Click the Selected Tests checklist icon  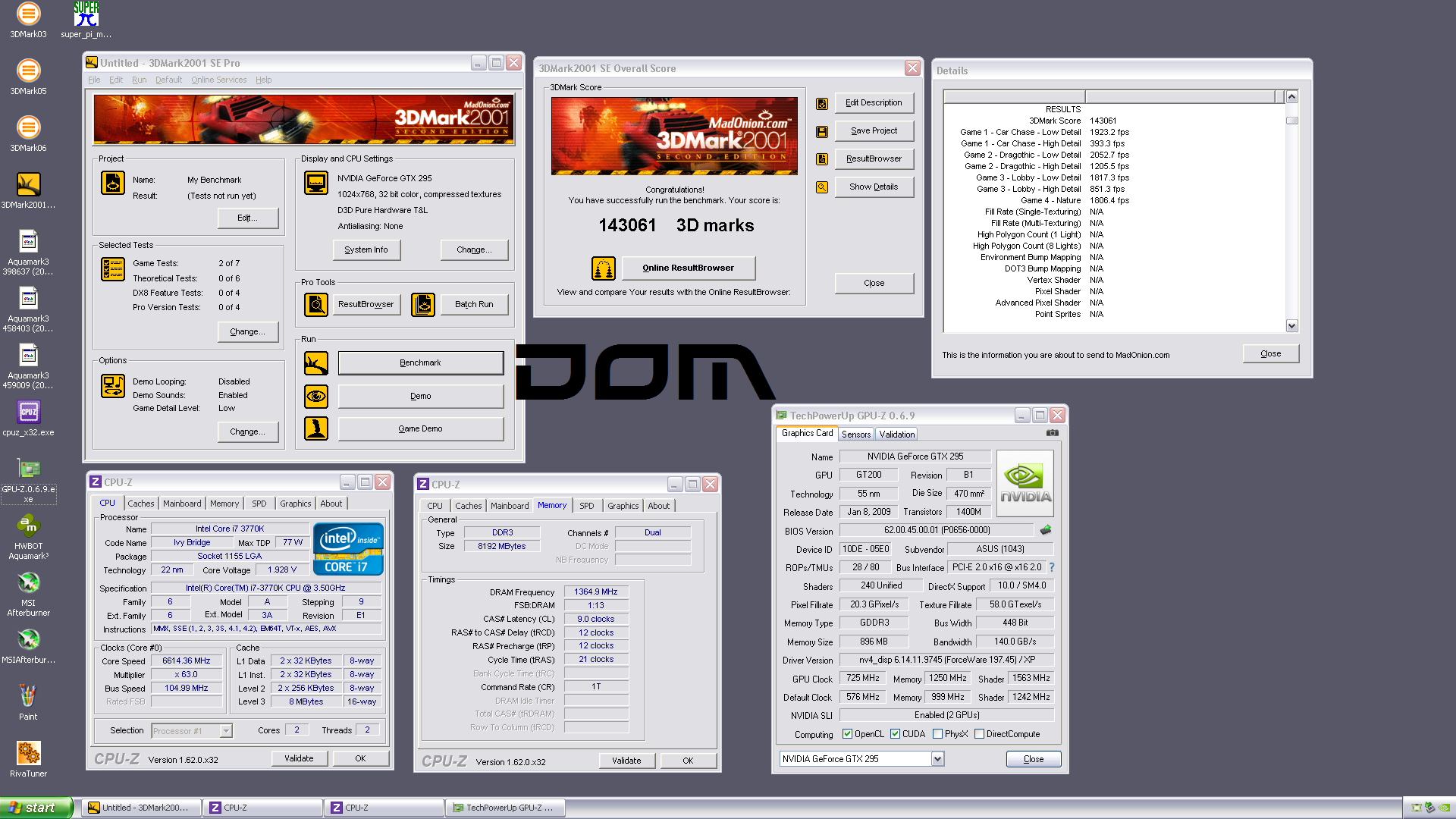(x=113, y=269)
